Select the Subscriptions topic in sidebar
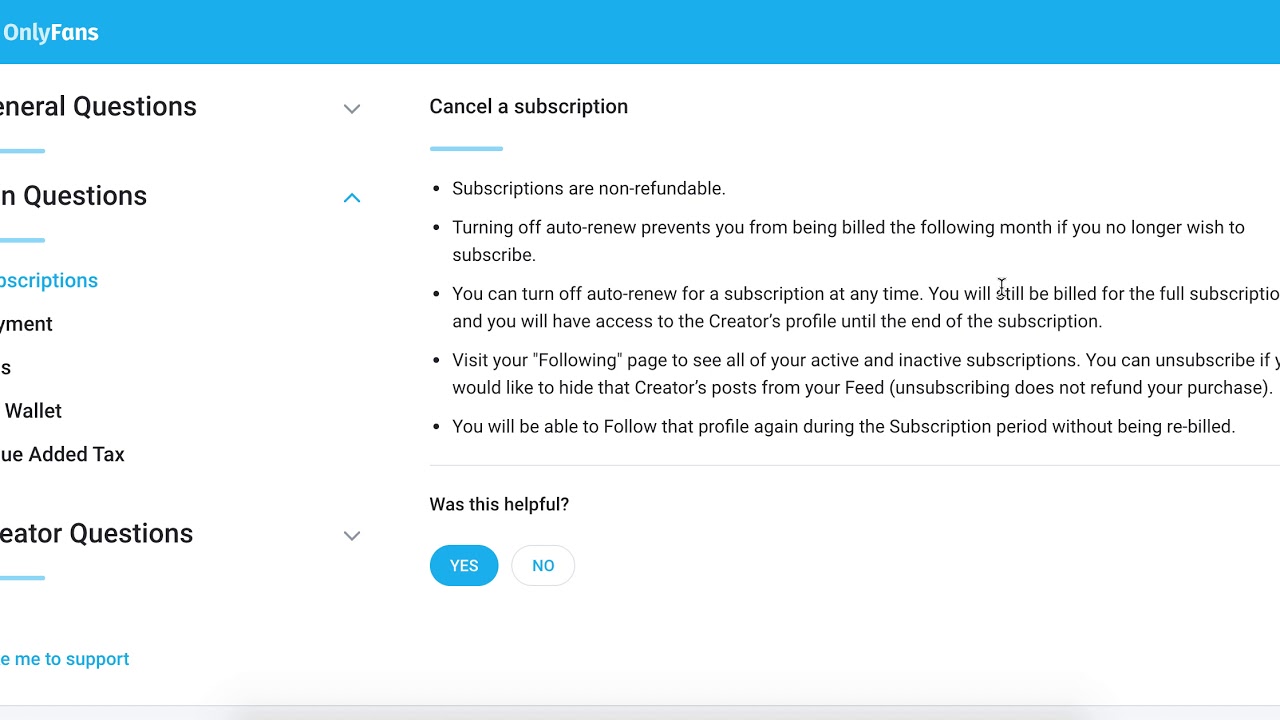The width and height of the screenshot is (1280, 720). click(48, 280)
